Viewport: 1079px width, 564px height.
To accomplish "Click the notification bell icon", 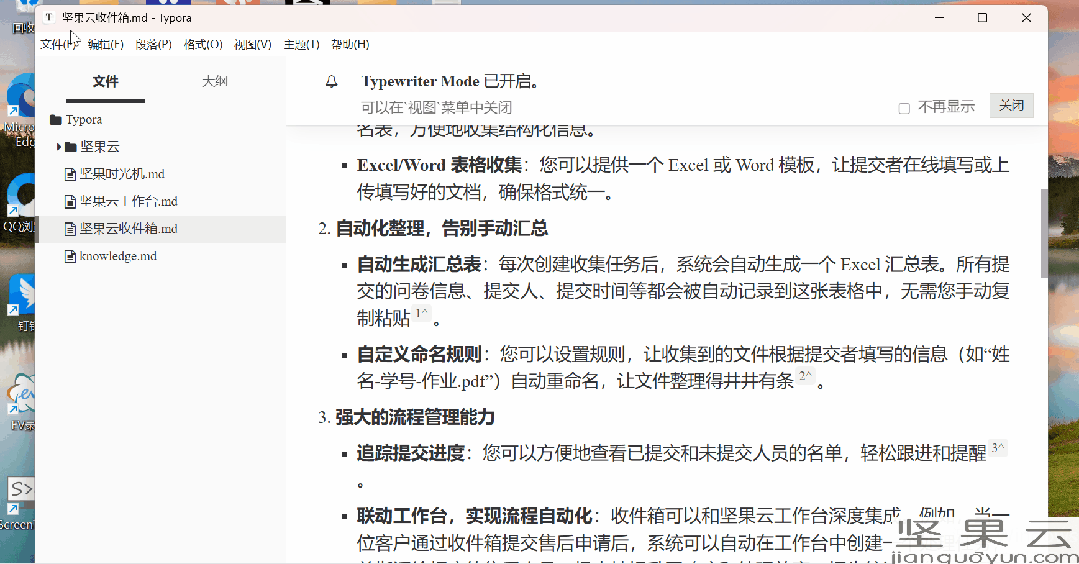I will pos(331,82).
